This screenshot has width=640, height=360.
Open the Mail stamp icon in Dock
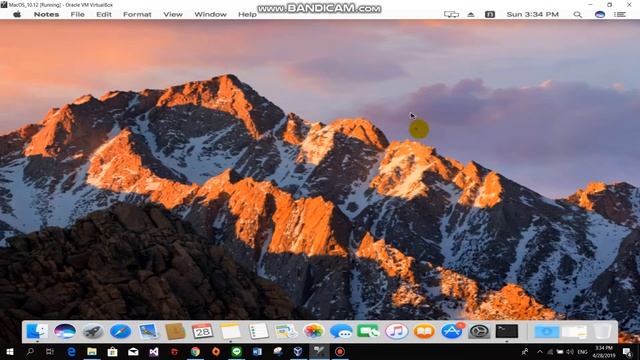(x=148, y=331)
